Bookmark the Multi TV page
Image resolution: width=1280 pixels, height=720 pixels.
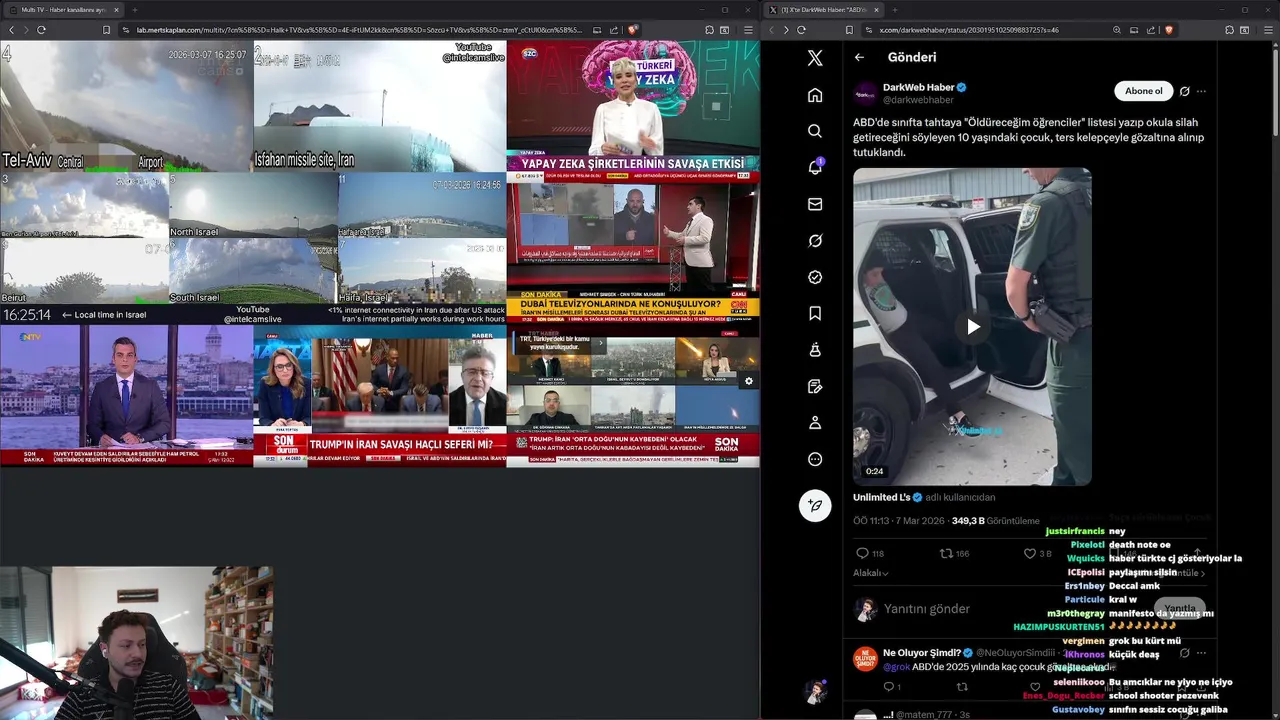[x=106, y=30]
